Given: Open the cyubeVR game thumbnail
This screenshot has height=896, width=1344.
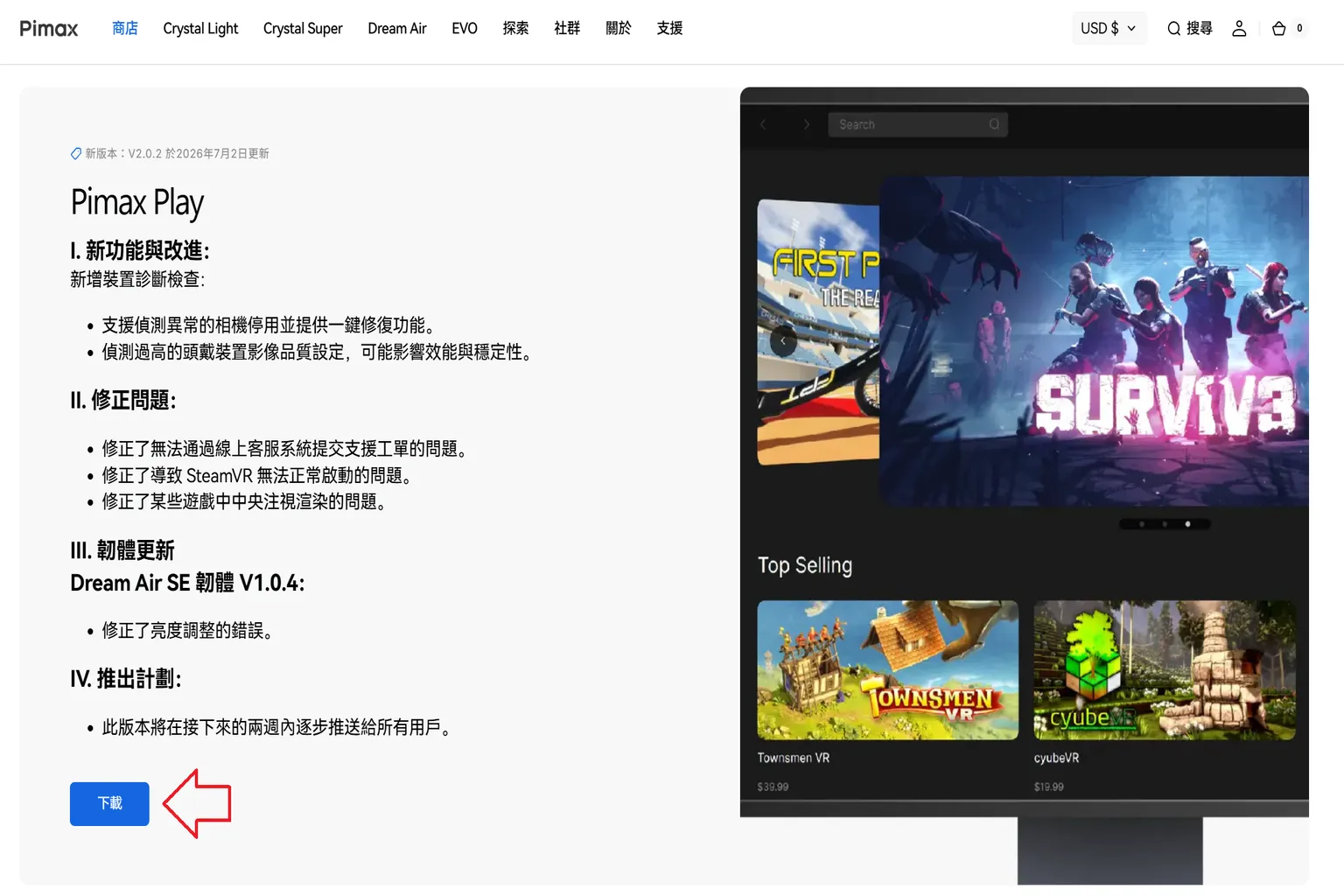Looking at the screenshot, I should (x=1164, y=669).
